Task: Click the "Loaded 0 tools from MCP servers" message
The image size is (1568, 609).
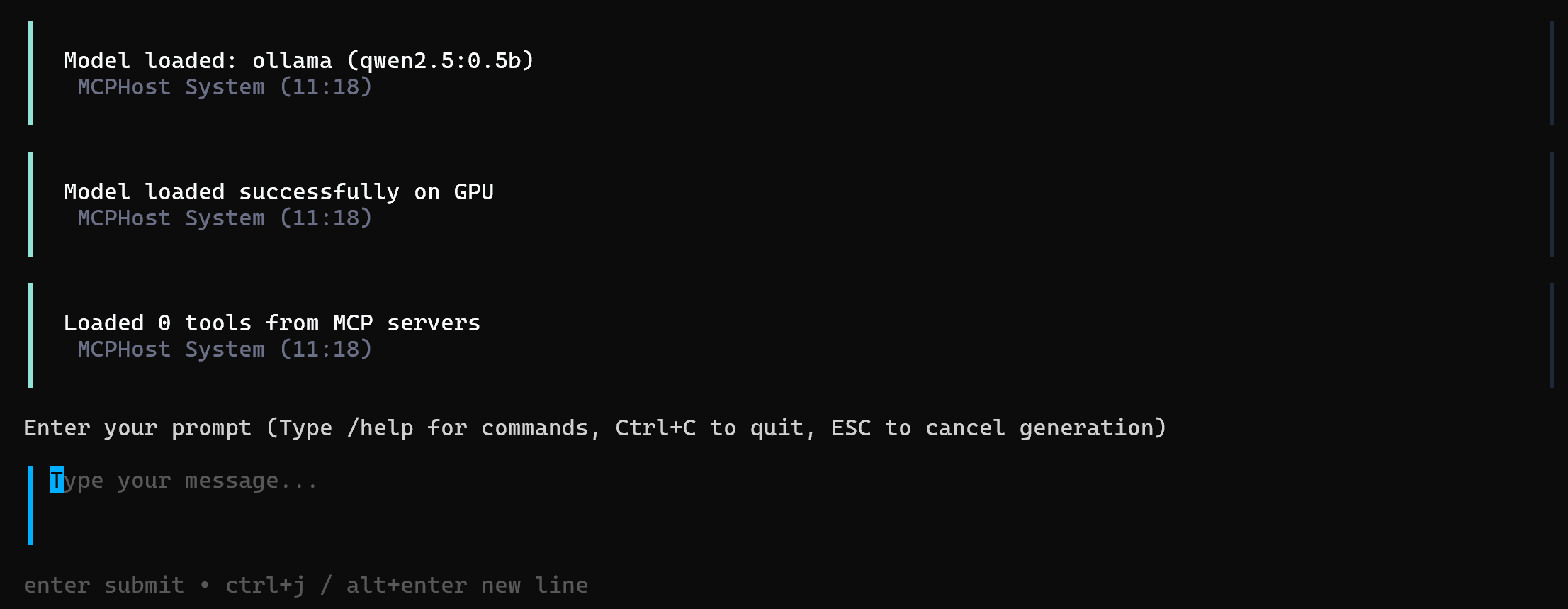Action: click(x=271, y=323)
